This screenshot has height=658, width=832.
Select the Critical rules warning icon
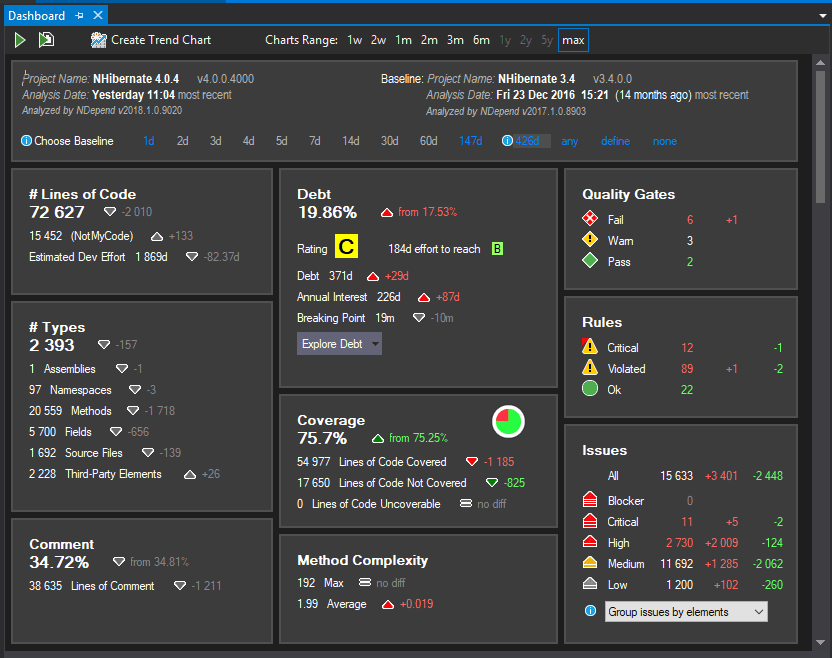(590, 347)
